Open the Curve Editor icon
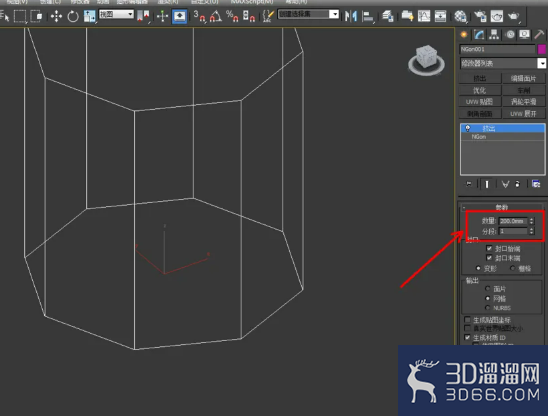 [x=424, y=16]
